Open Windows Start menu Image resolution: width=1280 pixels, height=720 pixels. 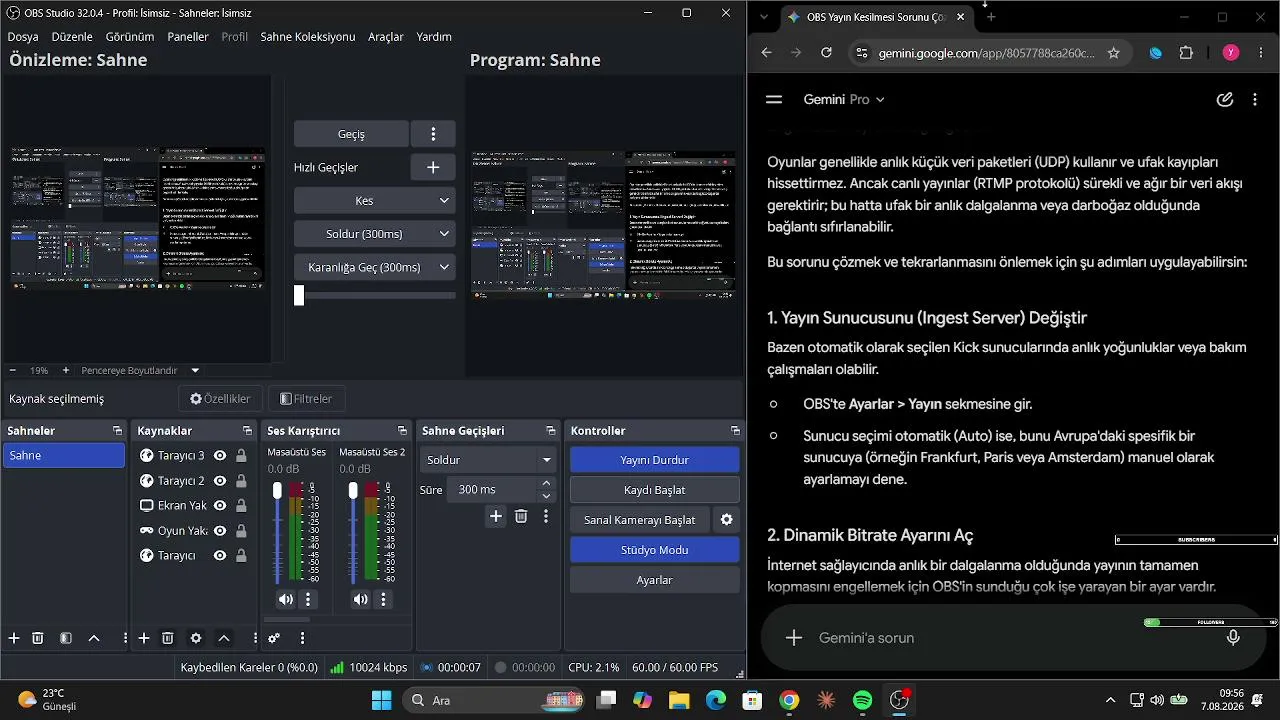click(382, 701)
